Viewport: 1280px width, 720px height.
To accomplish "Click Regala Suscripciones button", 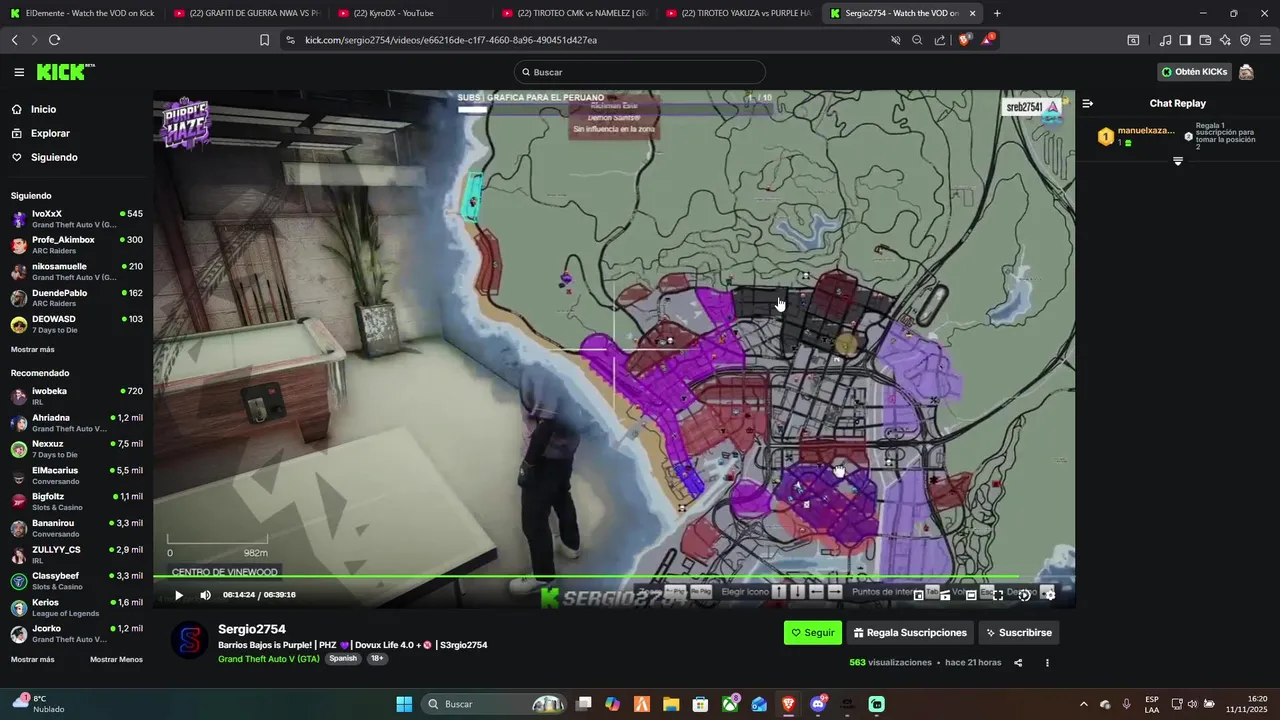I will pyautogui.click(x=910, y=633).
